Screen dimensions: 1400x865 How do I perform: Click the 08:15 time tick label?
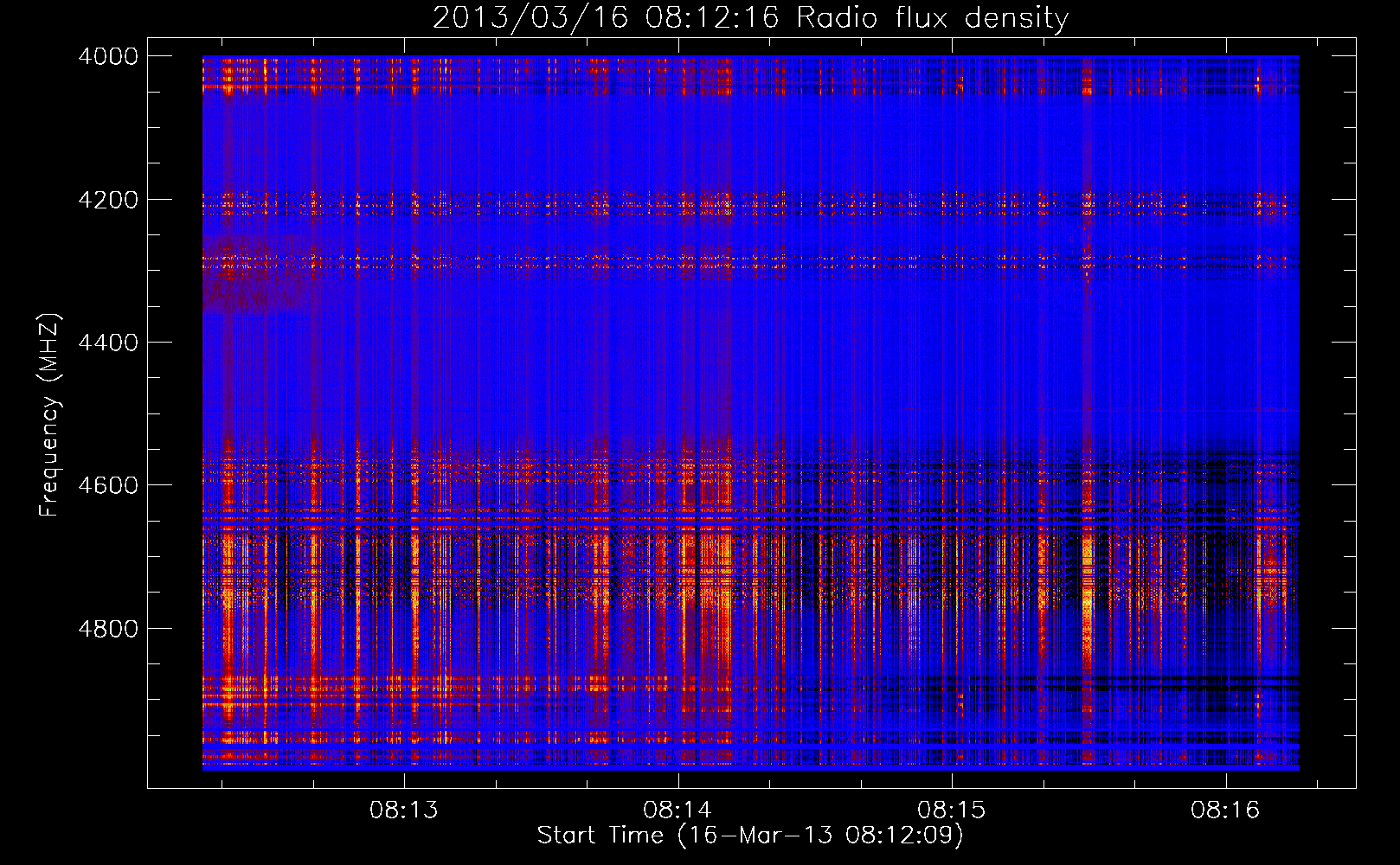[952, 811]
